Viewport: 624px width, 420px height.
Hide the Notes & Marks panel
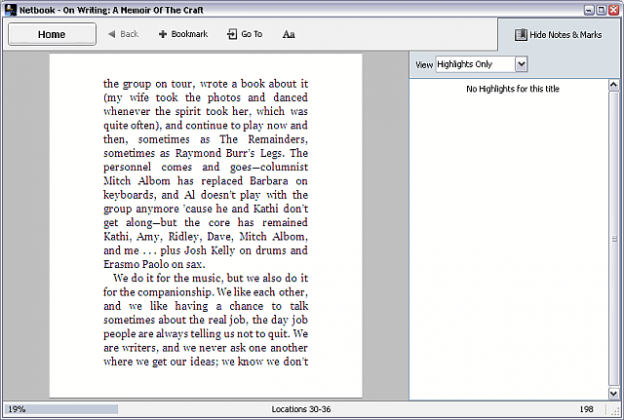pos(558,34)
